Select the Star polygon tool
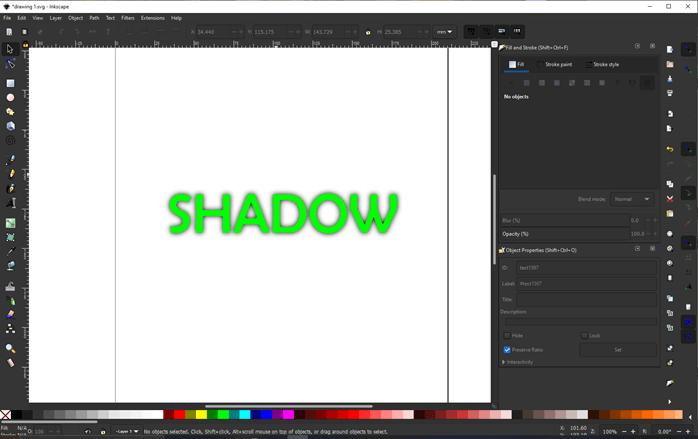This screenshot has height=439, width=698. [10, 112]
